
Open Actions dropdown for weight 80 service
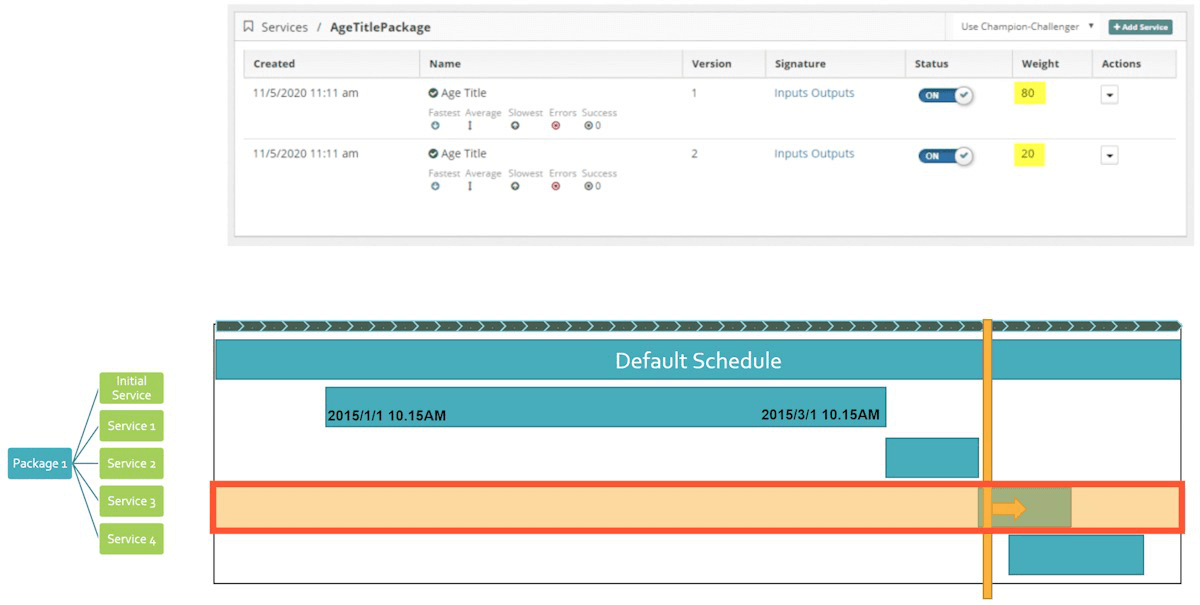click(1109, 95)
